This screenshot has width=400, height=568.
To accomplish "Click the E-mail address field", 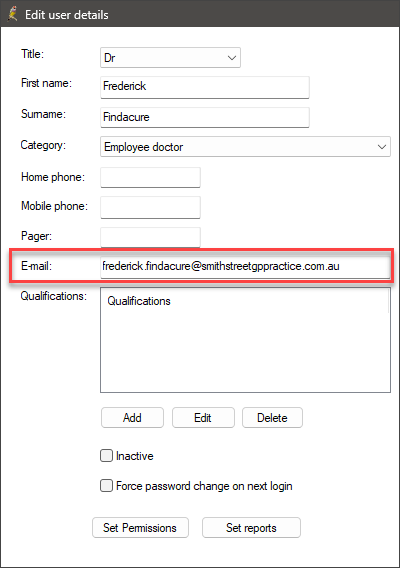I will 245,267.
